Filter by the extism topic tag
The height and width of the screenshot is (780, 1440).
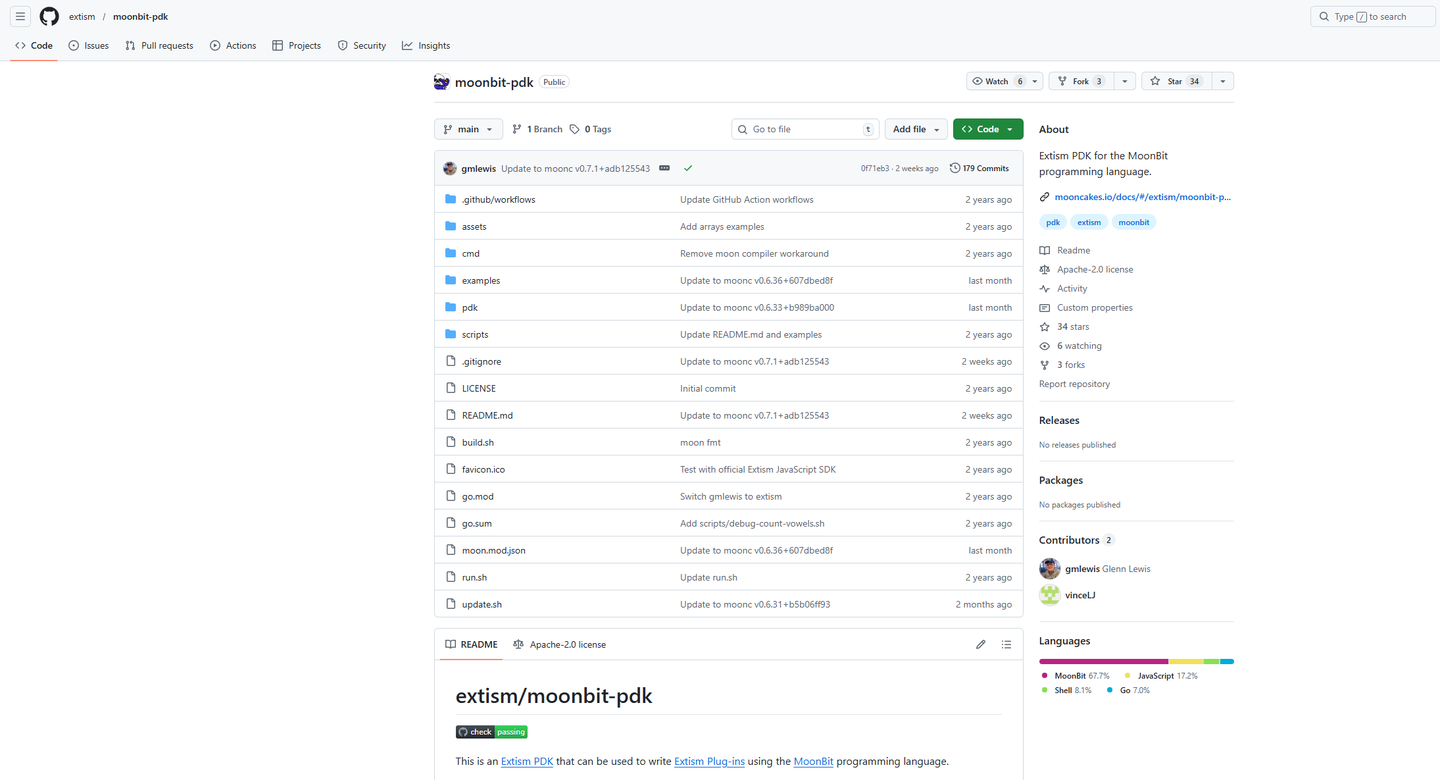point(1089,222)
